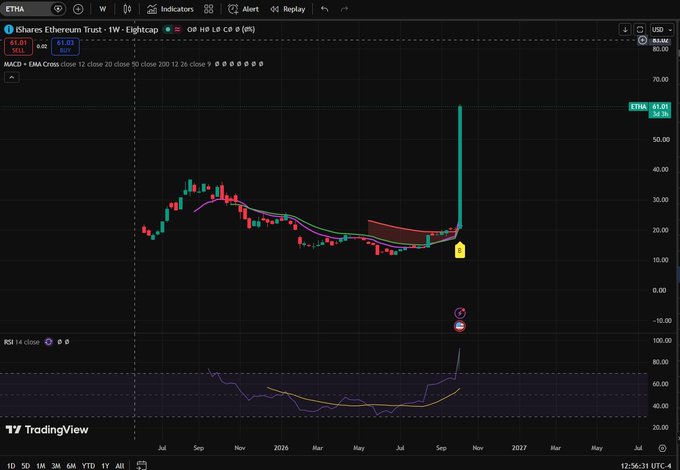
Task: Click the large green weekly candle
Action: pyautogui.click(x=460, y=166)
